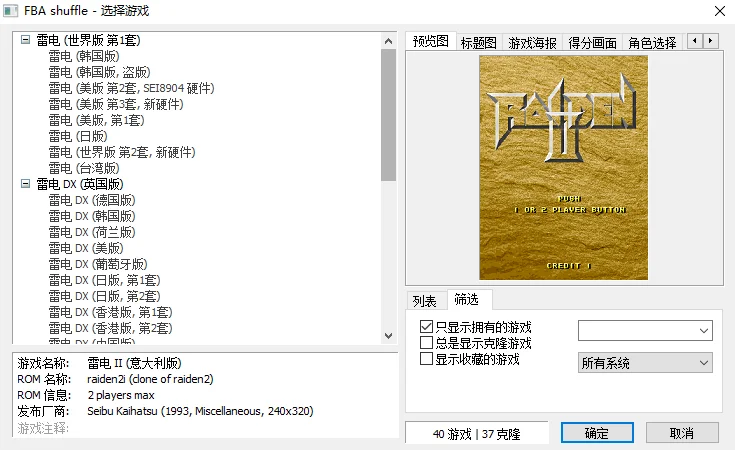Screen dimensions: 735x450
Task: Select 雷电 DX (德国版) entry
Action: pos(92,200)
